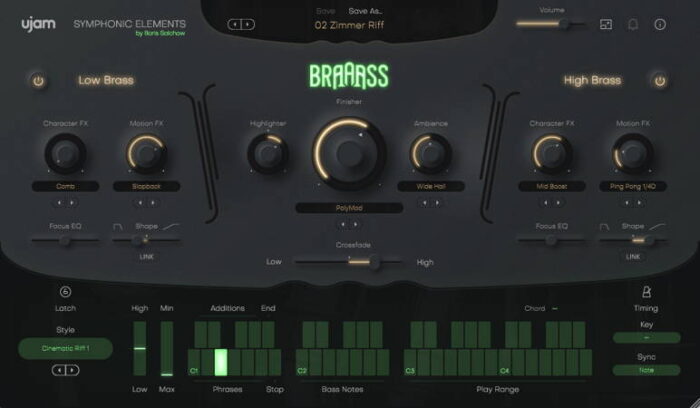Screen dimensions: 700x408
Task: Click the High Brass Motion FX knob
Action: [x=632, y=152]
